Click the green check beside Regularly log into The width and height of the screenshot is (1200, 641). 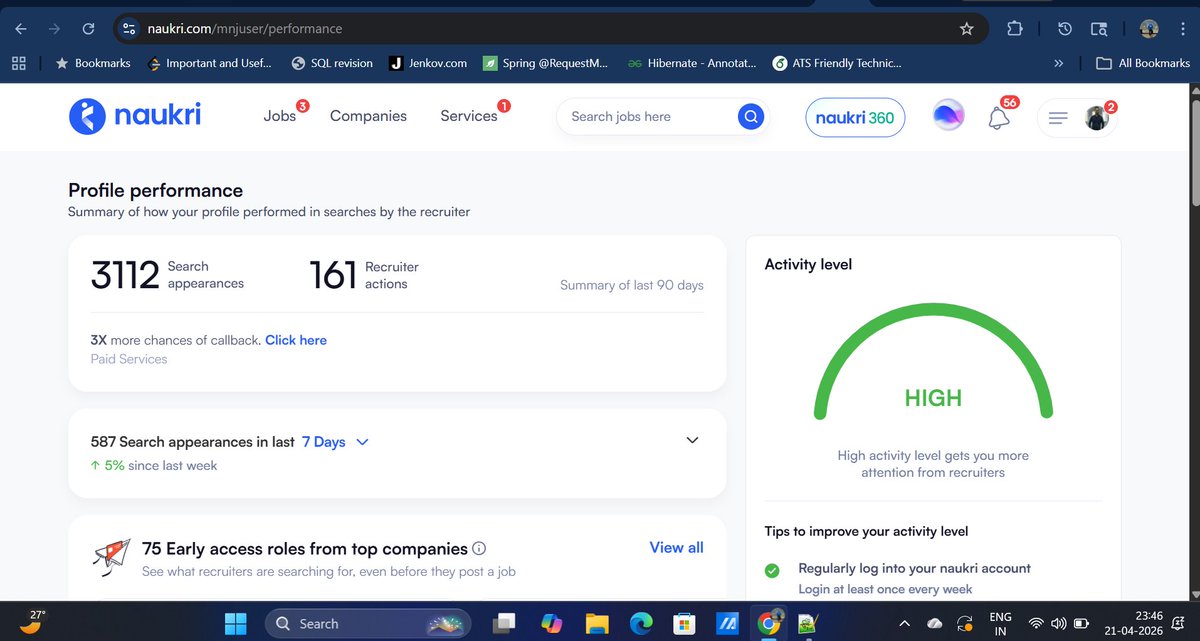tap(772, 571)
